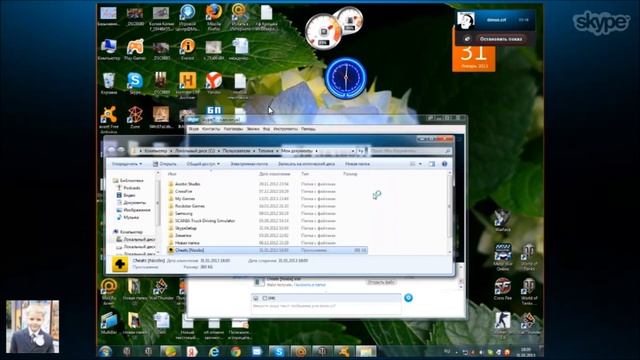Select the Cheats application file row
Image resolution: width=640 pixels, height=360 pixels.
tap(267, 250)
